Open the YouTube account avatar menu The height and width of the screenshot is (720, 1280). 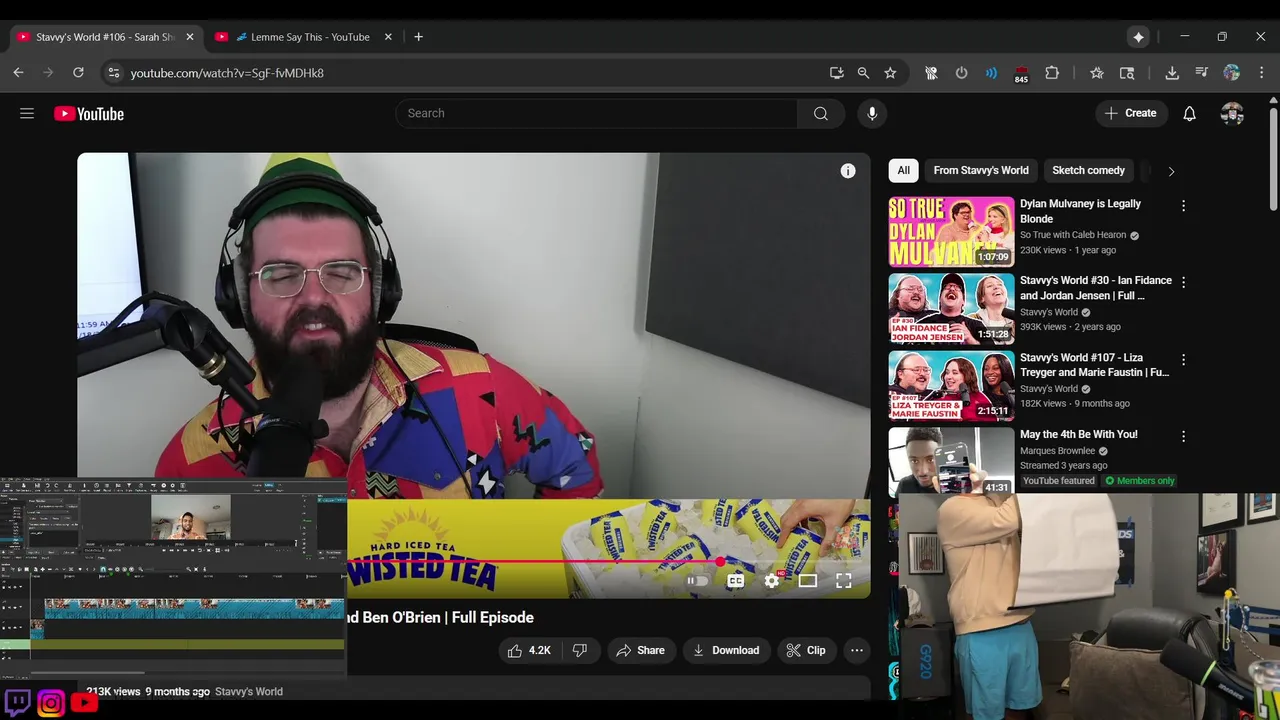pos(1232,113)
